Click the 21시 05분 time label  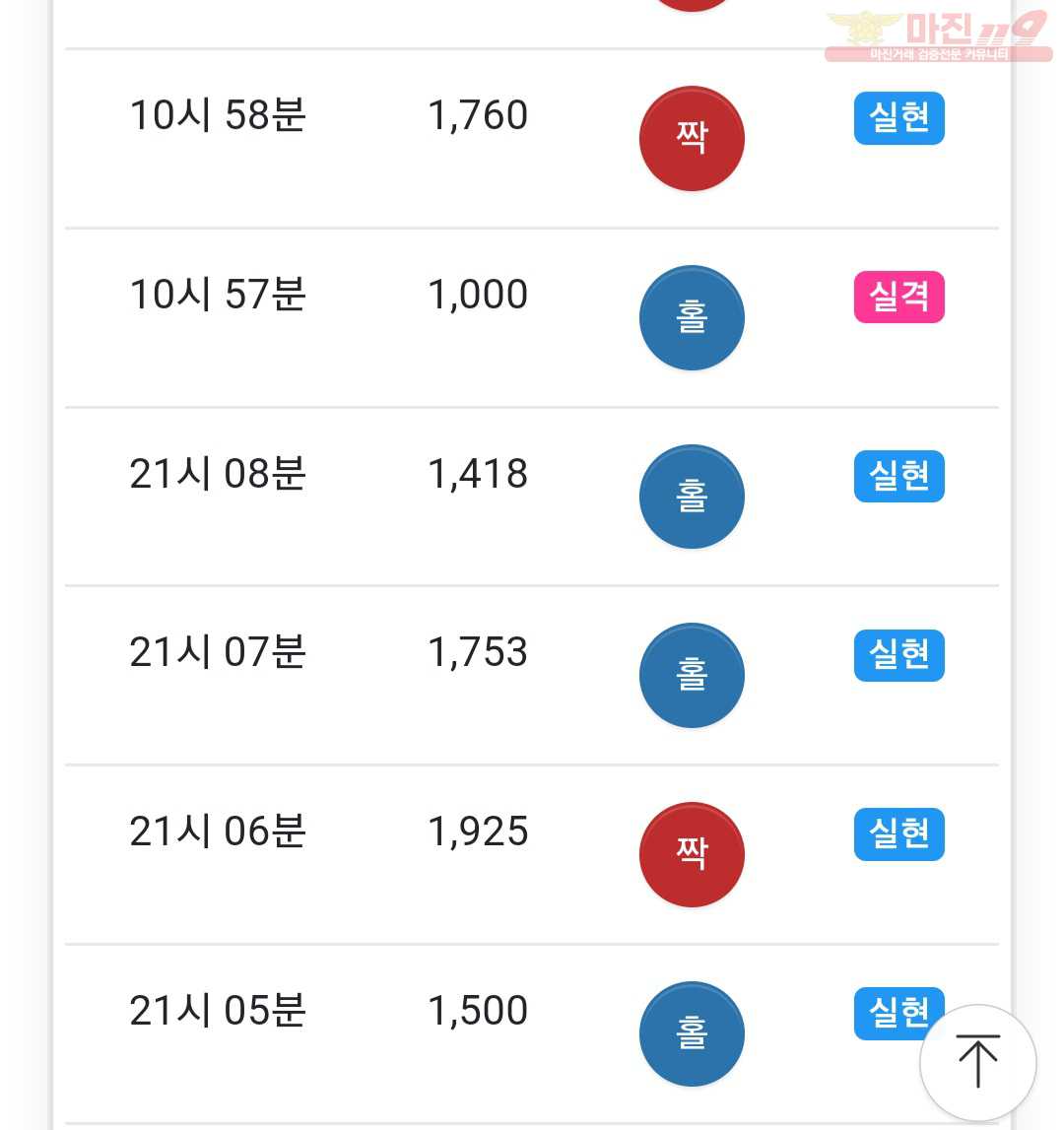click(218, 1011)
